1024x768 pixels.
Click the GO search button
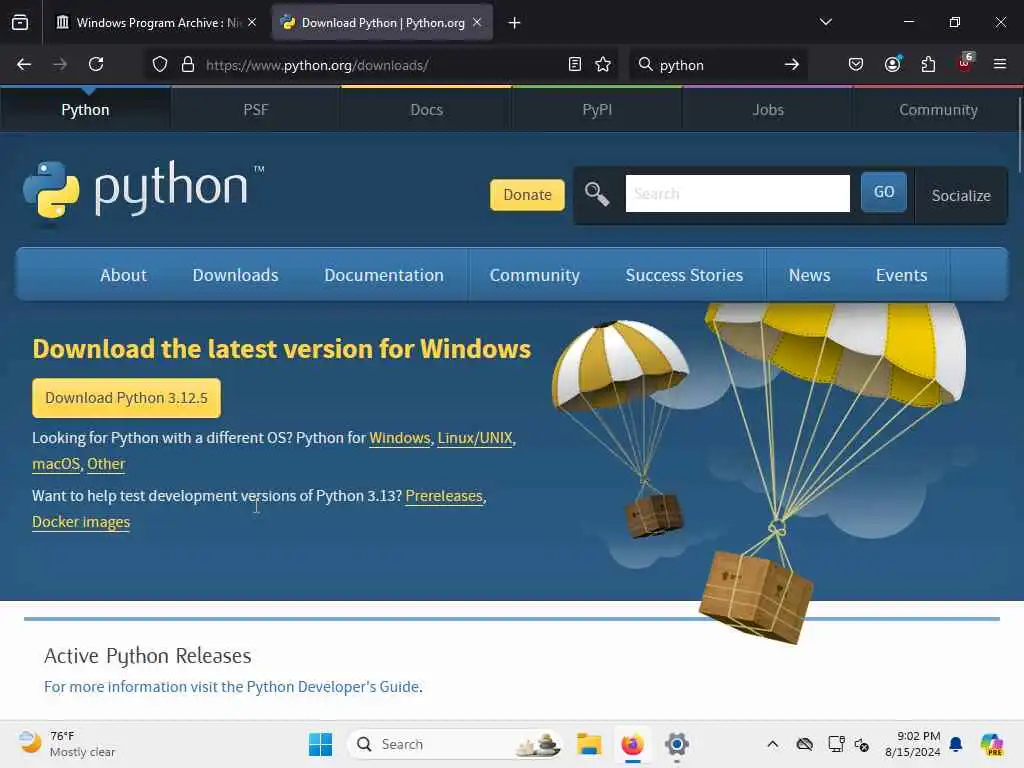(x=884, y=192)
